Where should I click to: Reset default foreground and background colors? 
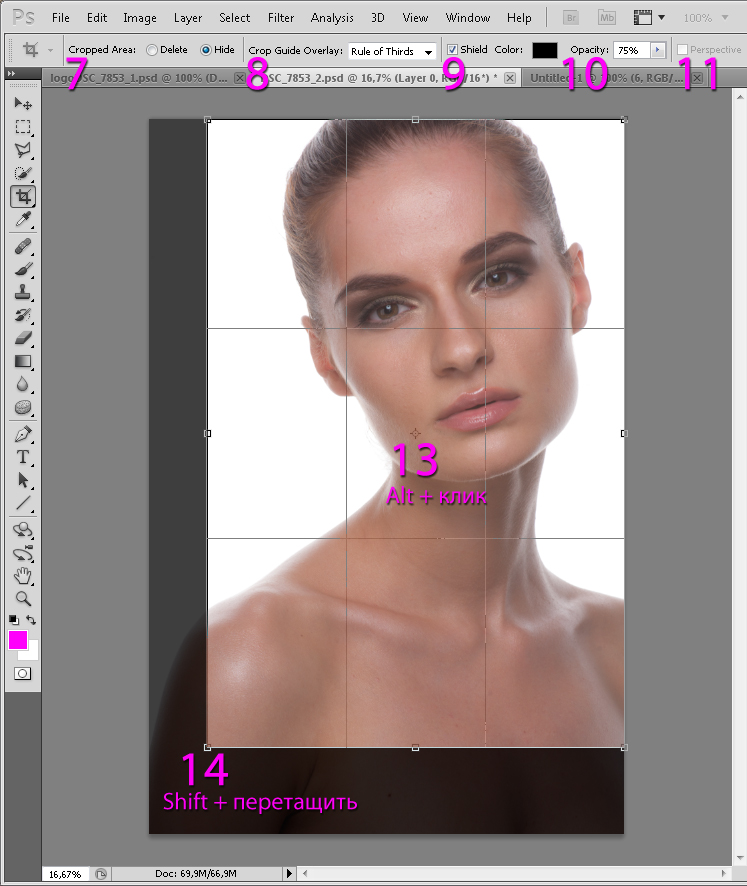[14, 620]
